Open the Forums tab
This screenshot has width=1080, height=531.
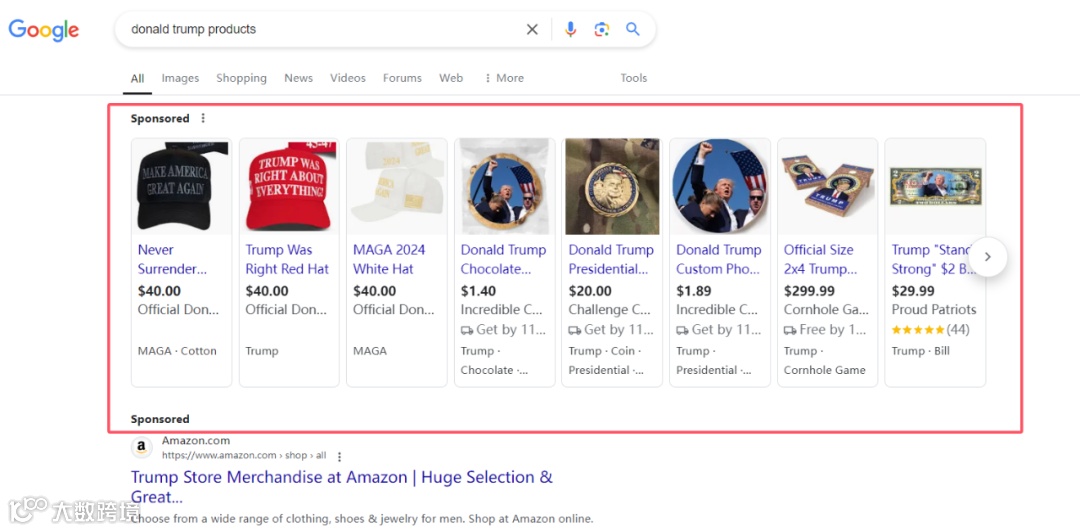402,78
